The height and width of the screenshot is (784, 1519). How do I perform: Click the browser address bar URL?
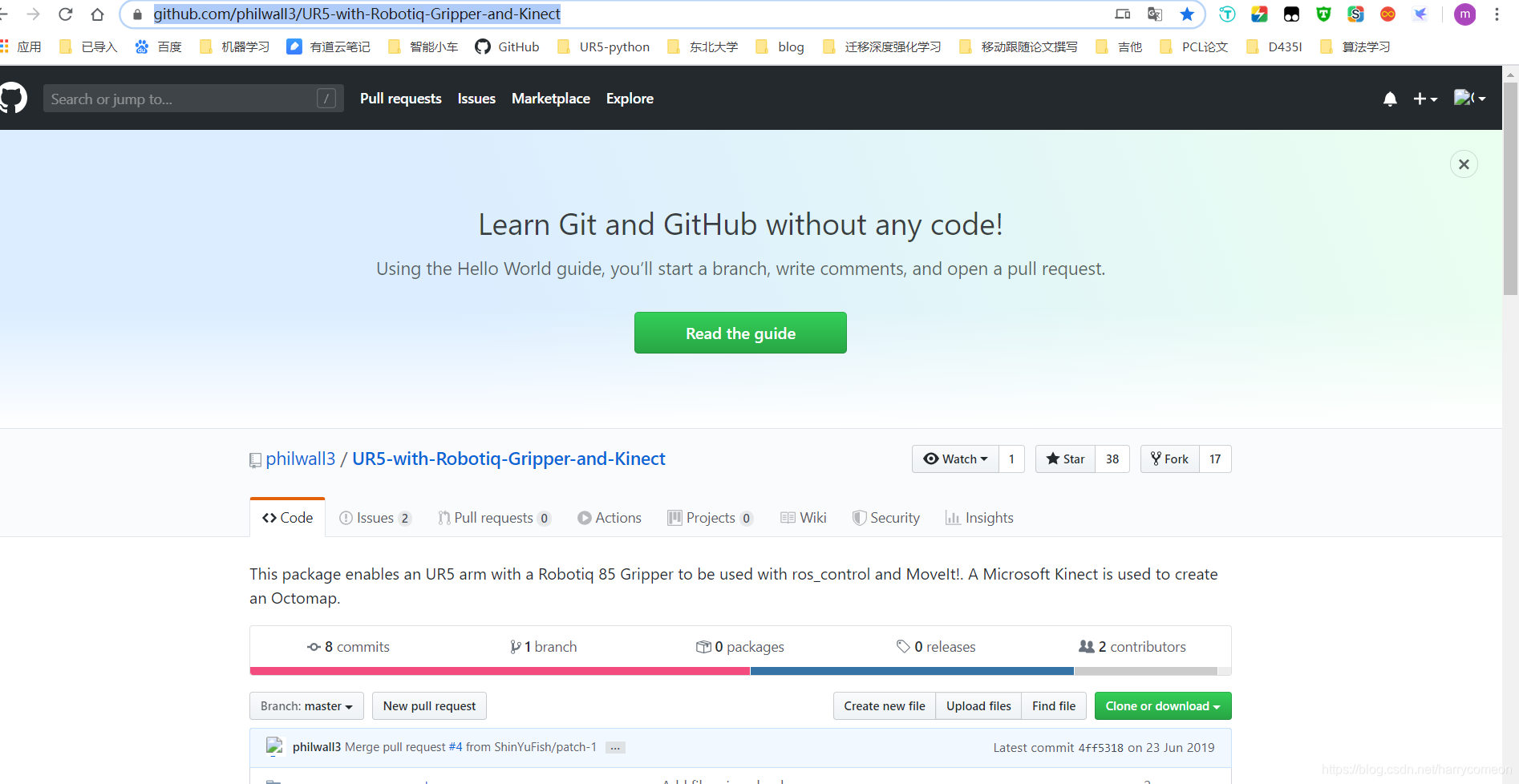point(357,14)
